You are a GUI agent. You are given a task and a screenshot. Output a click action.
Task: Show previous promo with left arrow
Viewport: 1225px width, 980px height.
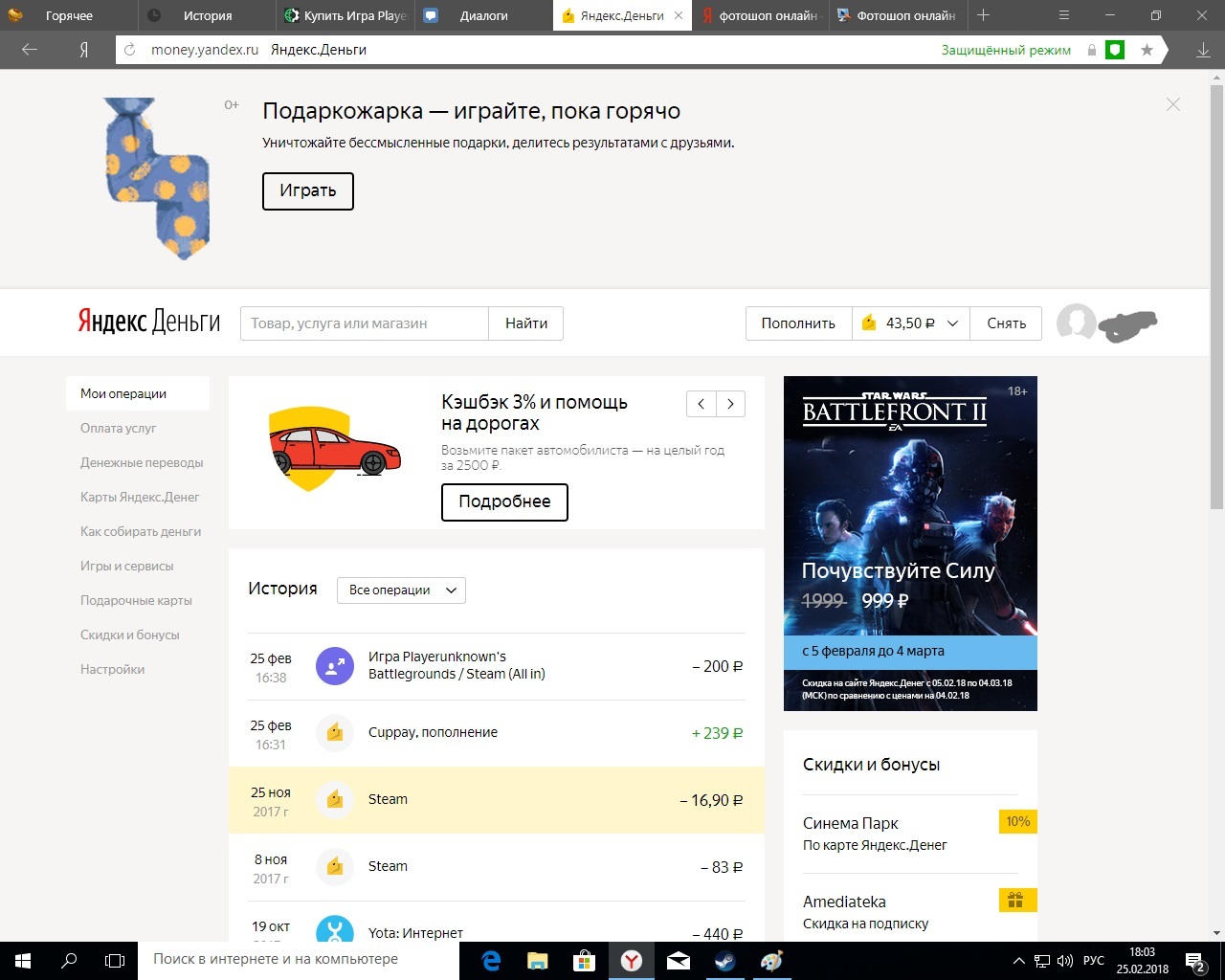pyautogui.click(x=701, y=404)
